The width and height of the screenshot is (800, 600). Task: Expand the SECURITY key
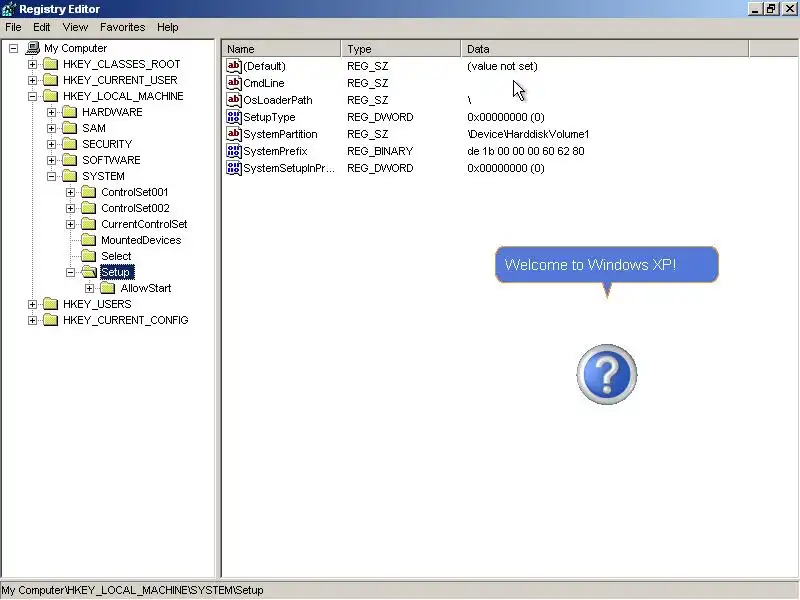(x=52, y=144)
